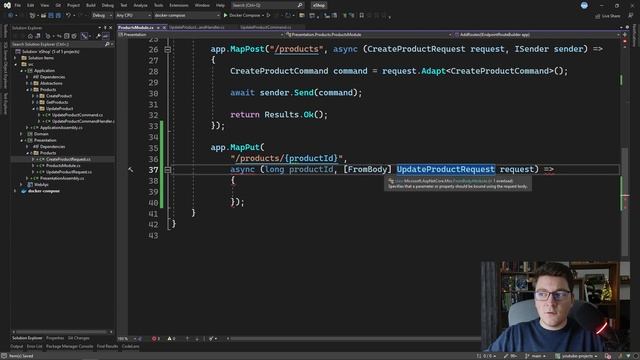This screenshot has height=360, width=640.
Task: Select UpdateProductCommandHandler.cs in Solution Explorer
Action: click(x=83, y=121)
